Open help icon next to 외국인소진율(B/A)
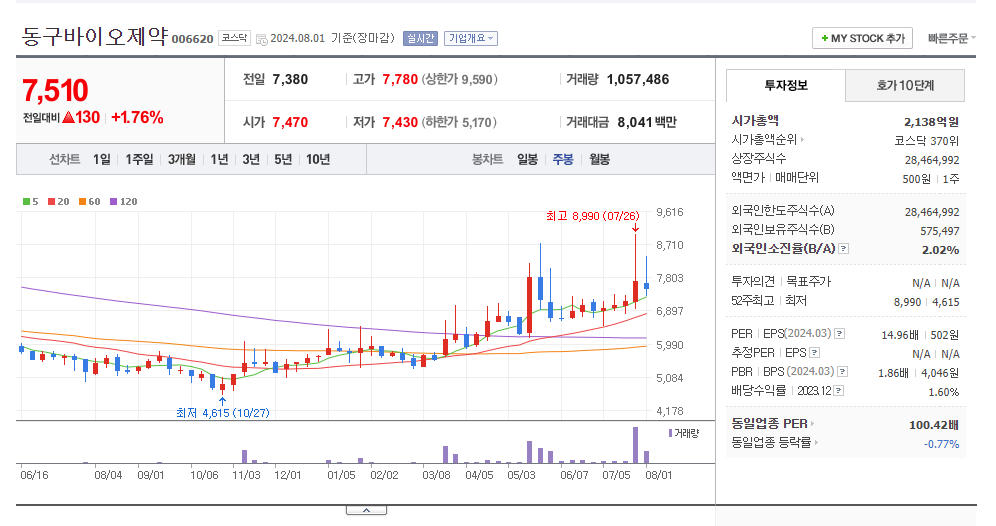Viewport: 996px width, 526px height. point(844,248)
